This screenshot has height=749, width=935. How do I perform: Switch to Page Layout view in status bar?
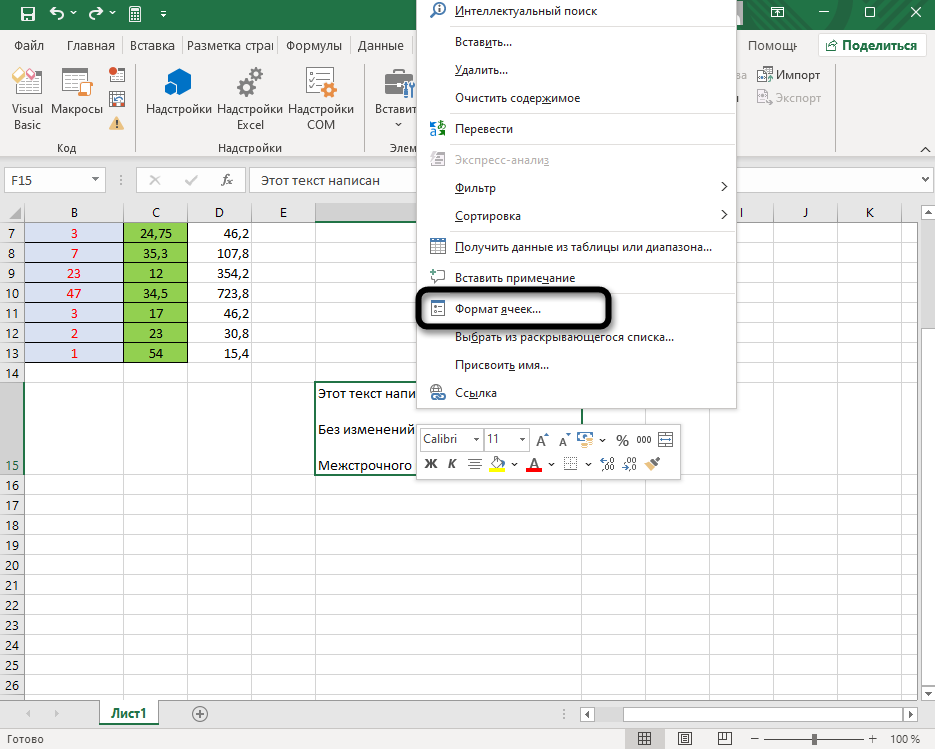point(683,739)
